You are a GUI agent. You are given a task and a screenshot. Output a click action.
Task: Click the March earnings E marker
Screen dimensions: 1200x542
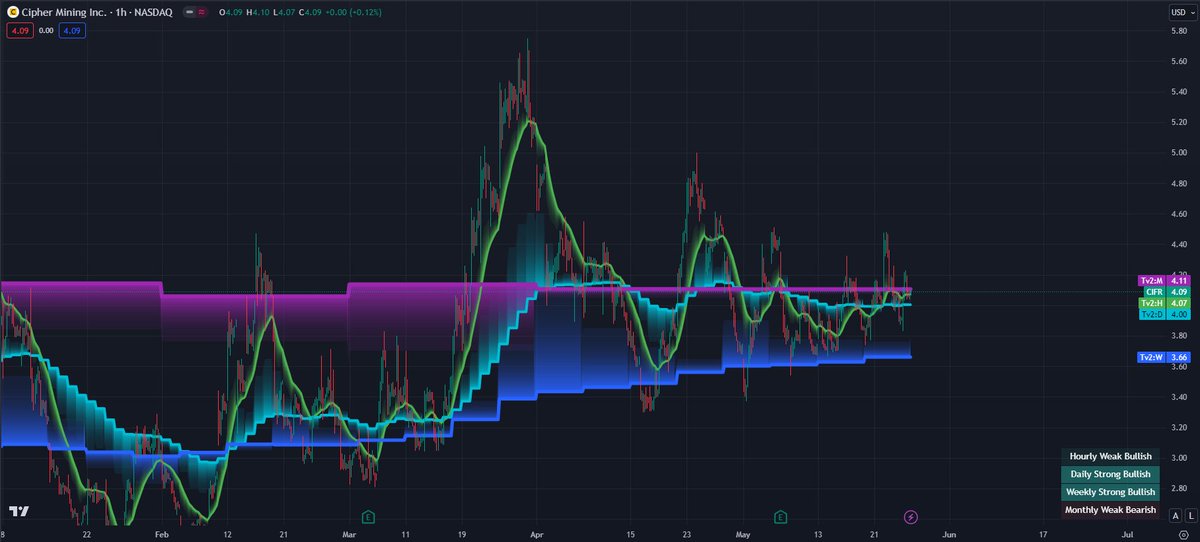(368, 516)
